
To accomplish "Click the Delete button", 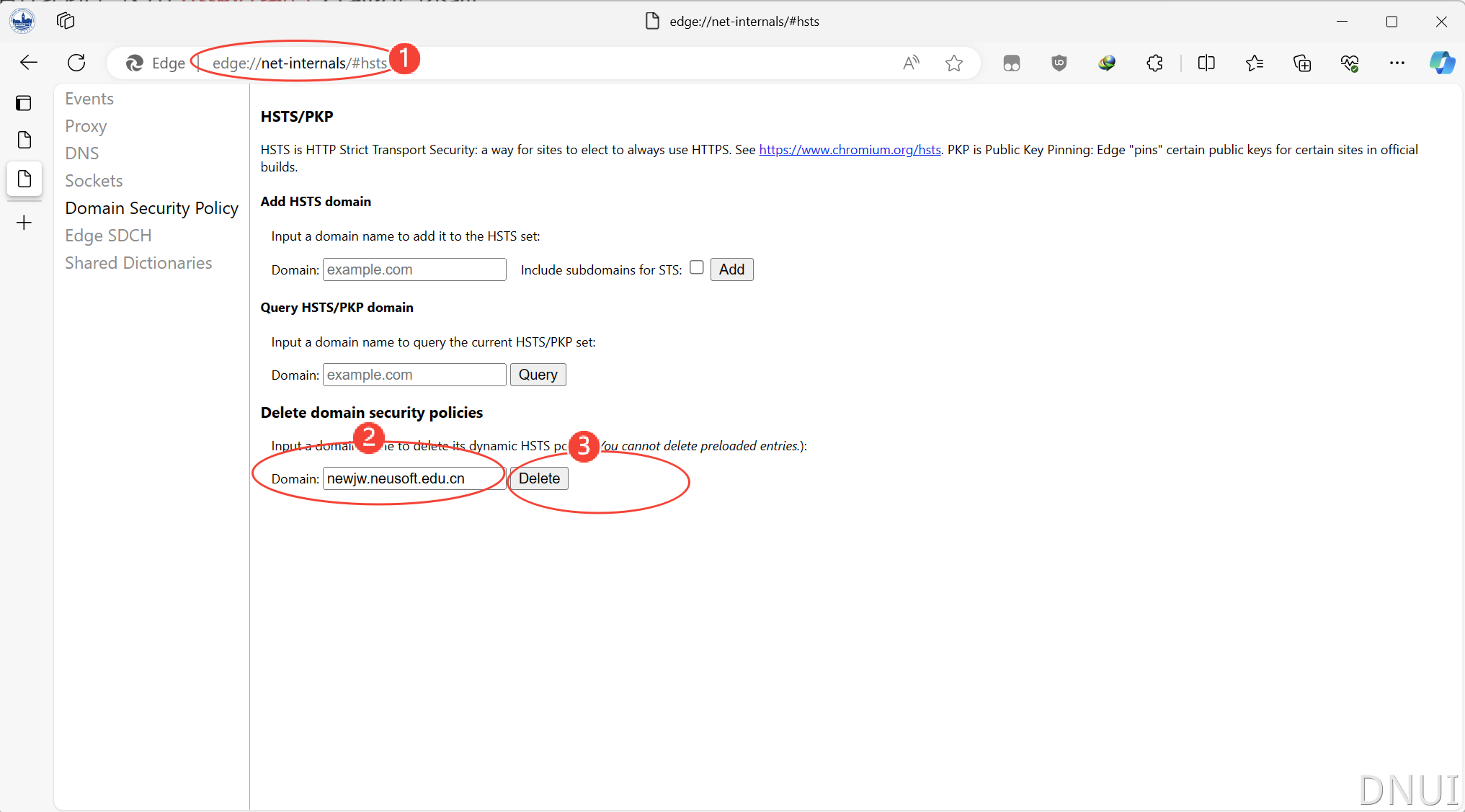I will point(539,479).
